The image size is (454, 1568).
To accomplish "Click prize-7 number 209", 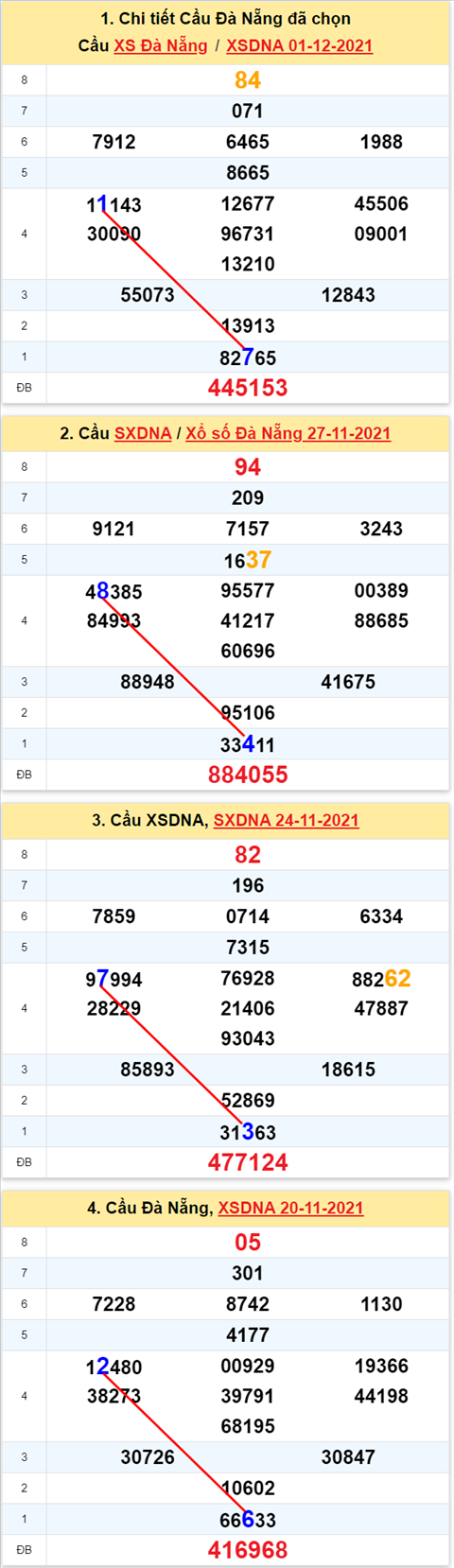I will point(248,497).
